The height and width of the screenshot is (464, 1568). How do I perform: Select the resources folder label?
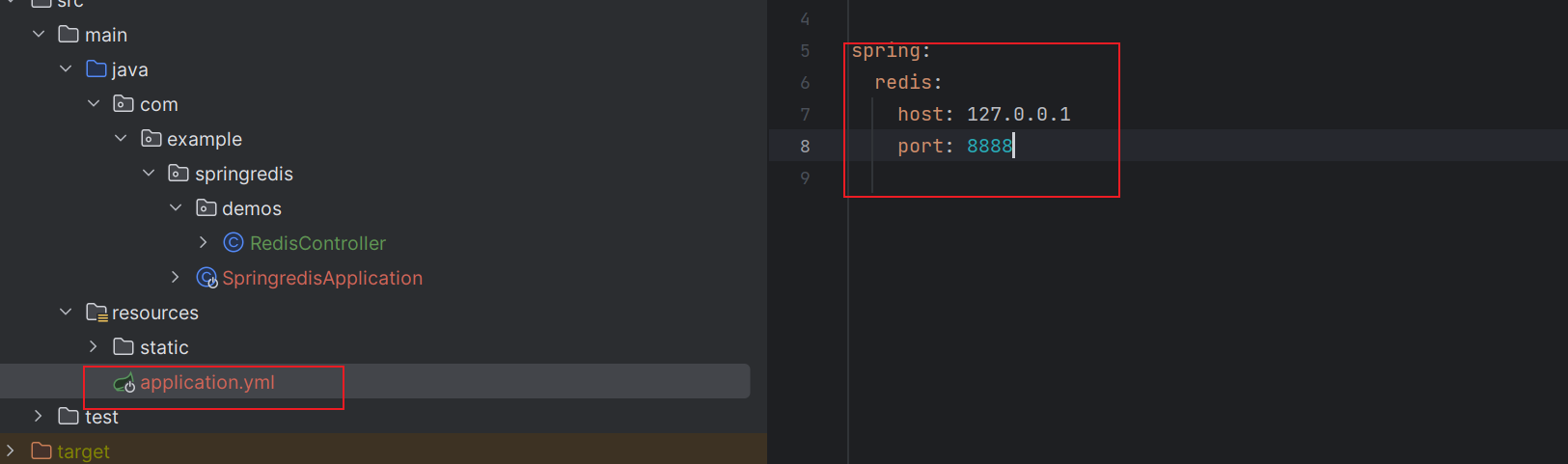point(155,314)
